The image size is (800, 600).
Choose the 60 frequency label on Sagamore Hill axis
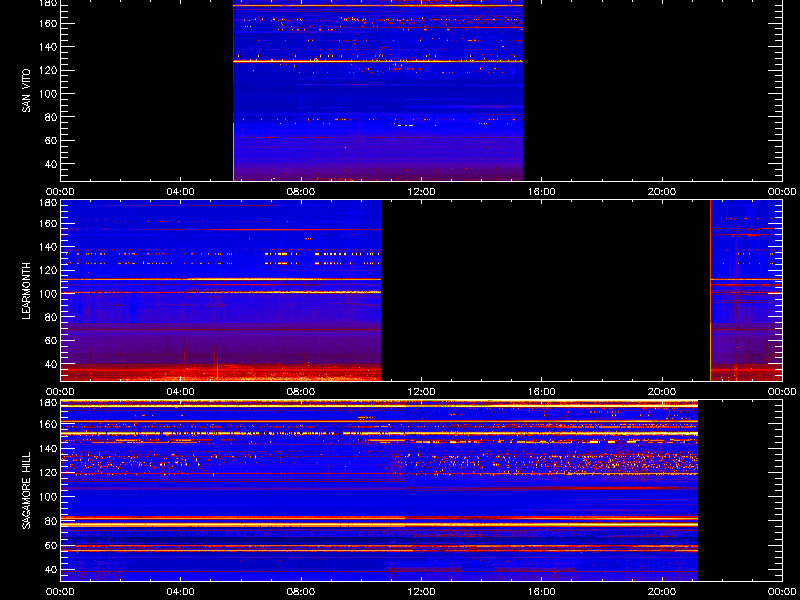click(x=52, y=545)
